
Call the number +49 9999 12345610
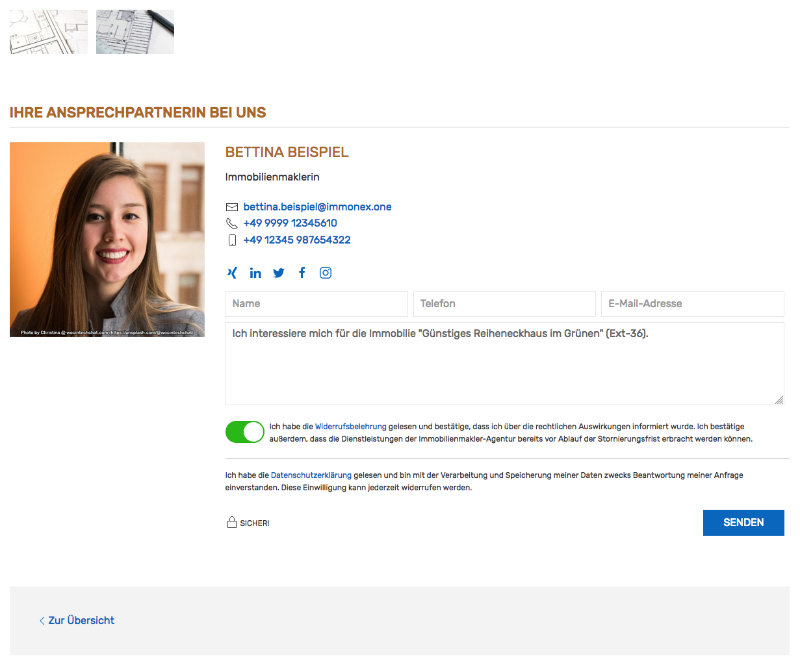coord(290,223)
